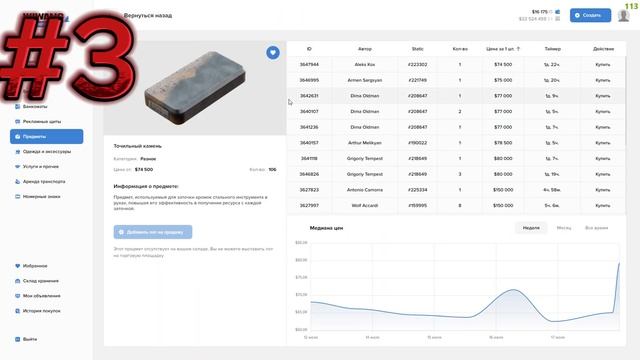This screenshot has width=640, height=360.
Task: Click Добавить лот на продажу button
Action: pyautogui.click(x=153, y=232)
